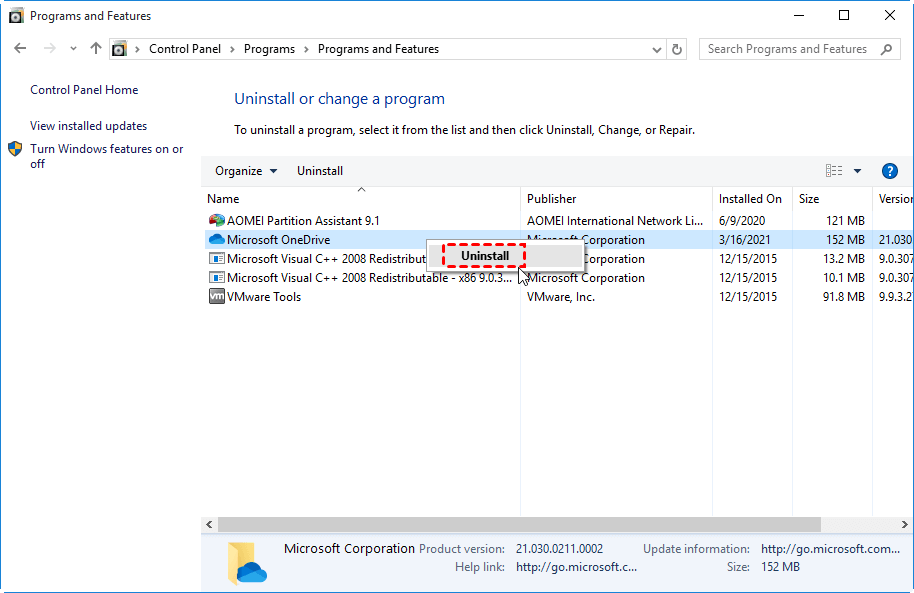Viewport: 914px width, 593px height.
Task: Click the refresh button beside address bar
Action: [x=678, y=49]
